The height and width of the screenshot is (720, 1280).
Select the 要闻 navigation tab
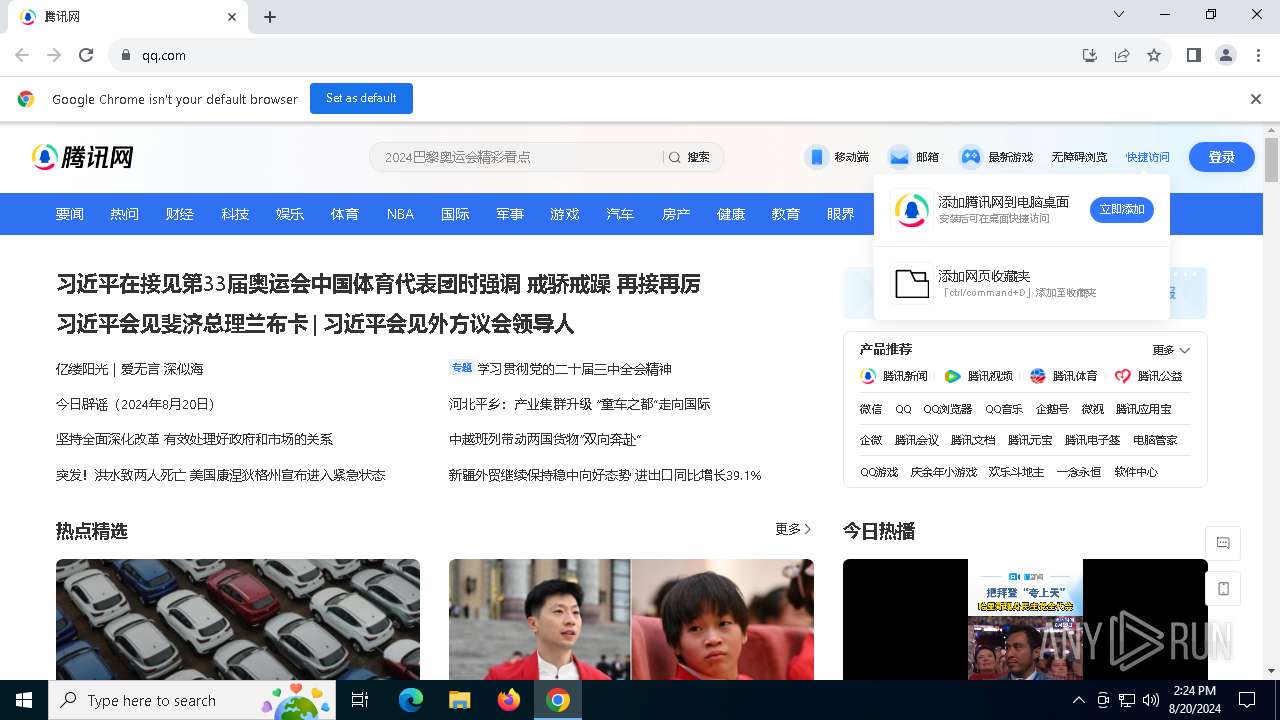[70, 214]
